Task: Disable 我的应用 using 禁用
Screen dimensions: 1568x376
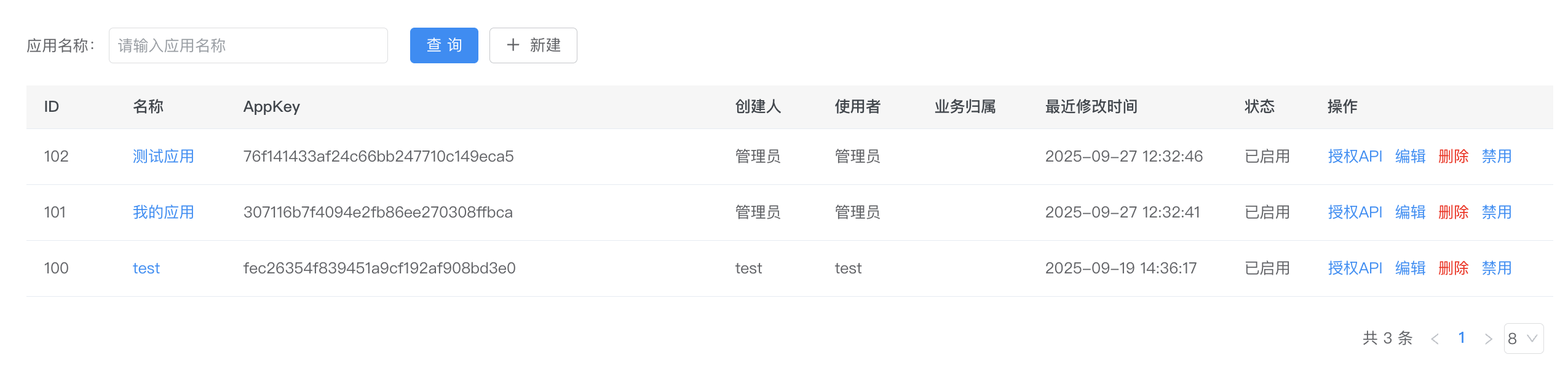Action: 1496,213
